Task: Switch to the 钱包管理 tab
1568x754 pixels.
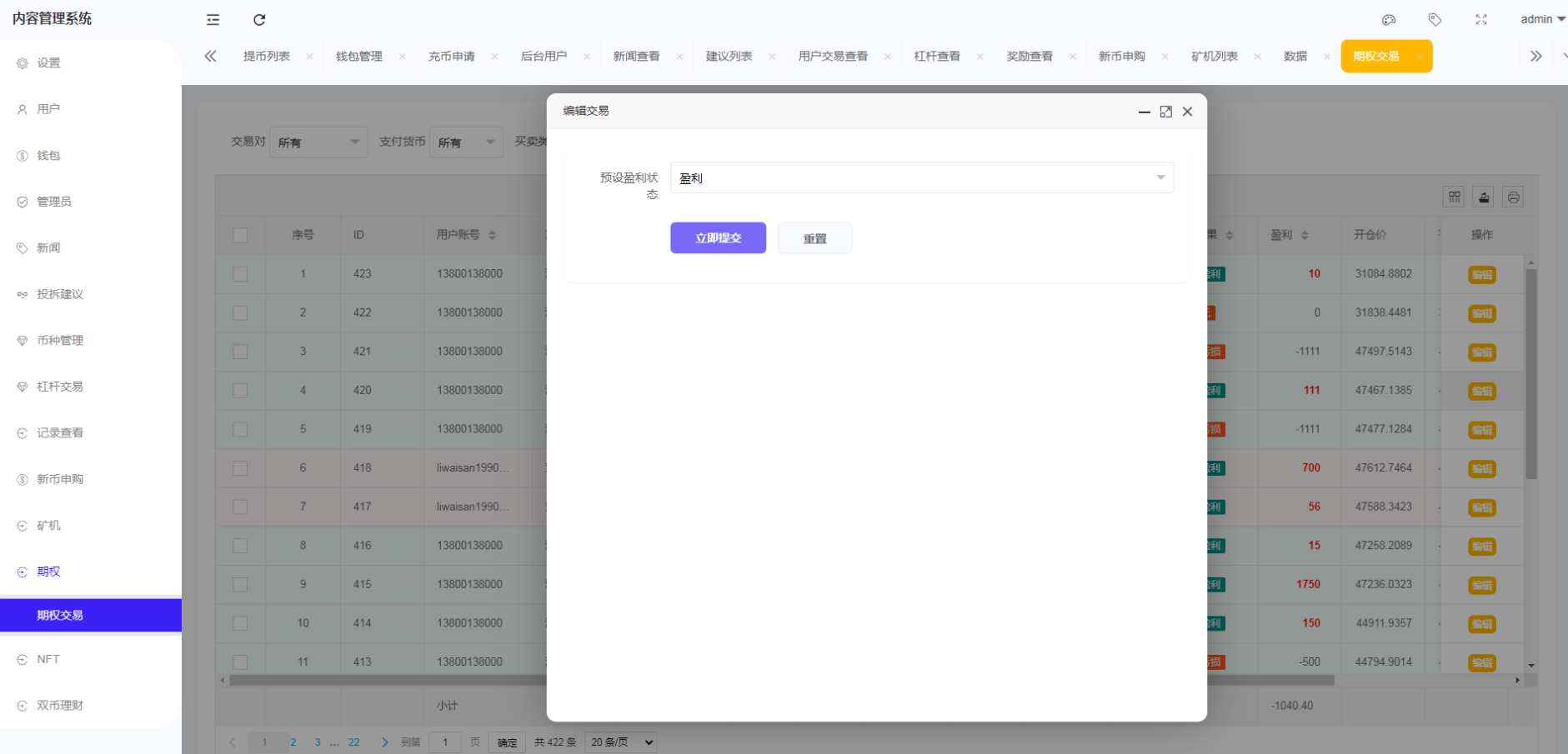Action: (x=360, y=56)
